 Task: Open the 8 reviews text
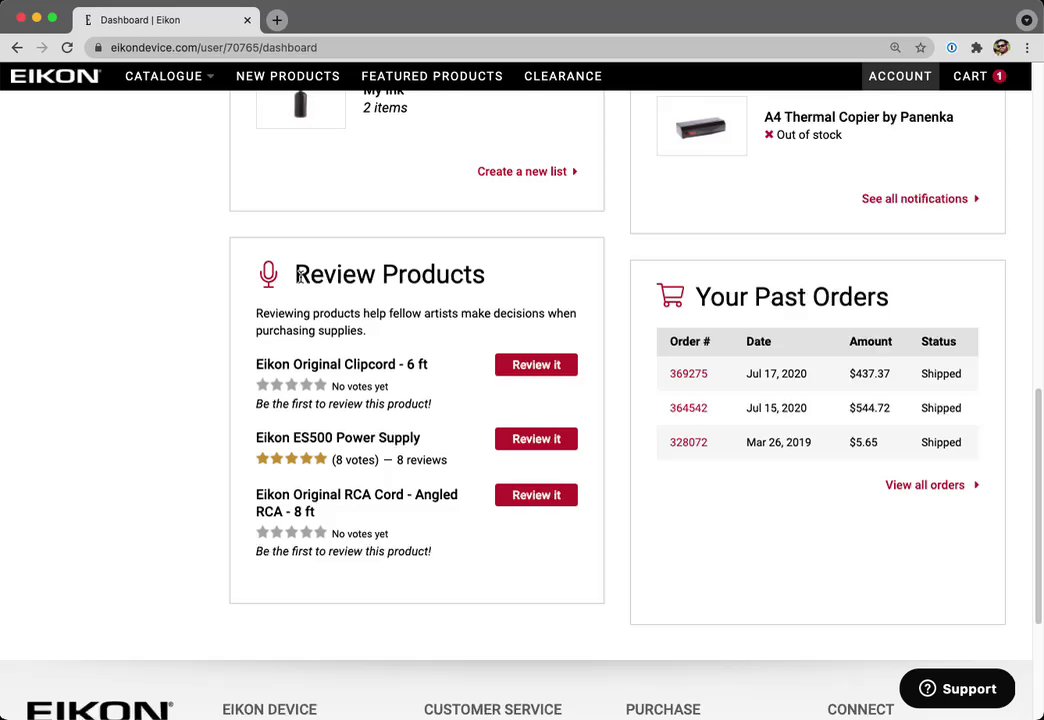tap(421, 460)
